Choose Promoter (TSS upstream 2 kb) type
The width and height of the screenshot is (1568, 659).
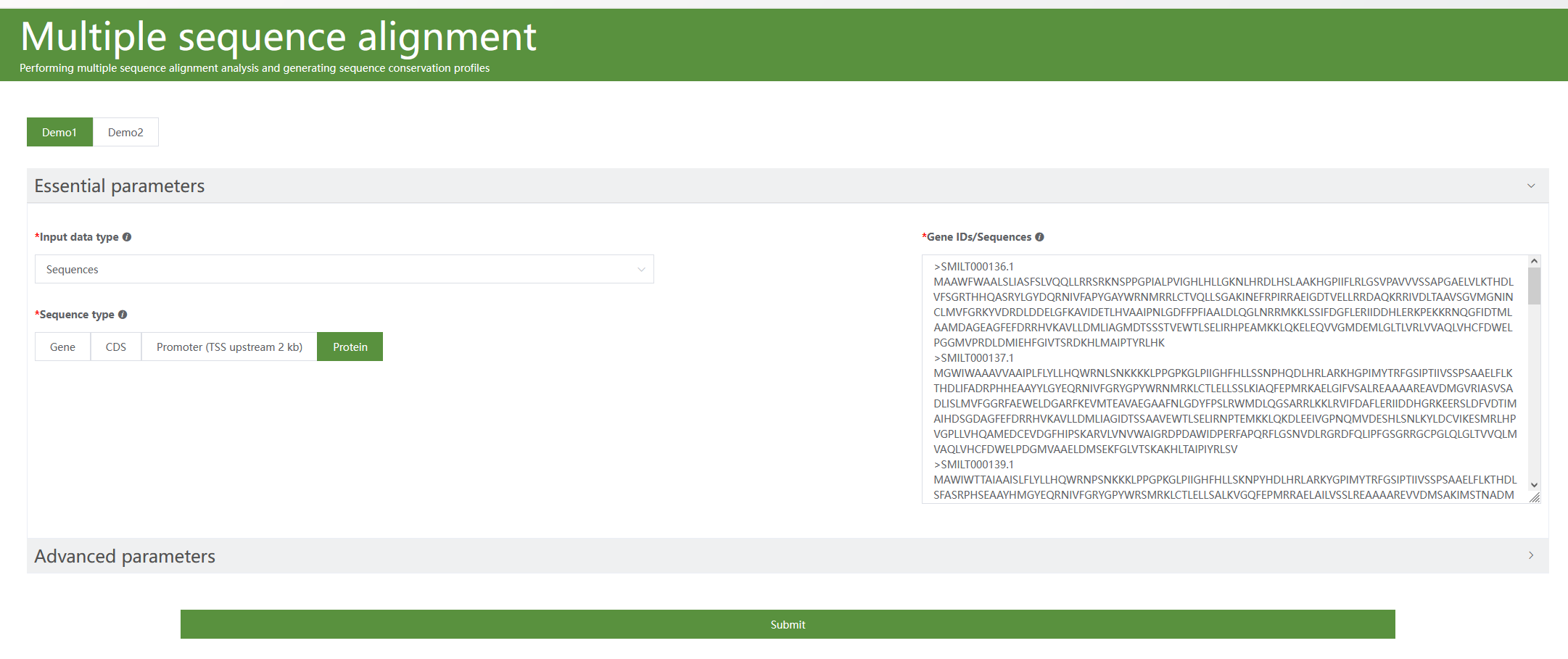[x=229, y=347]
